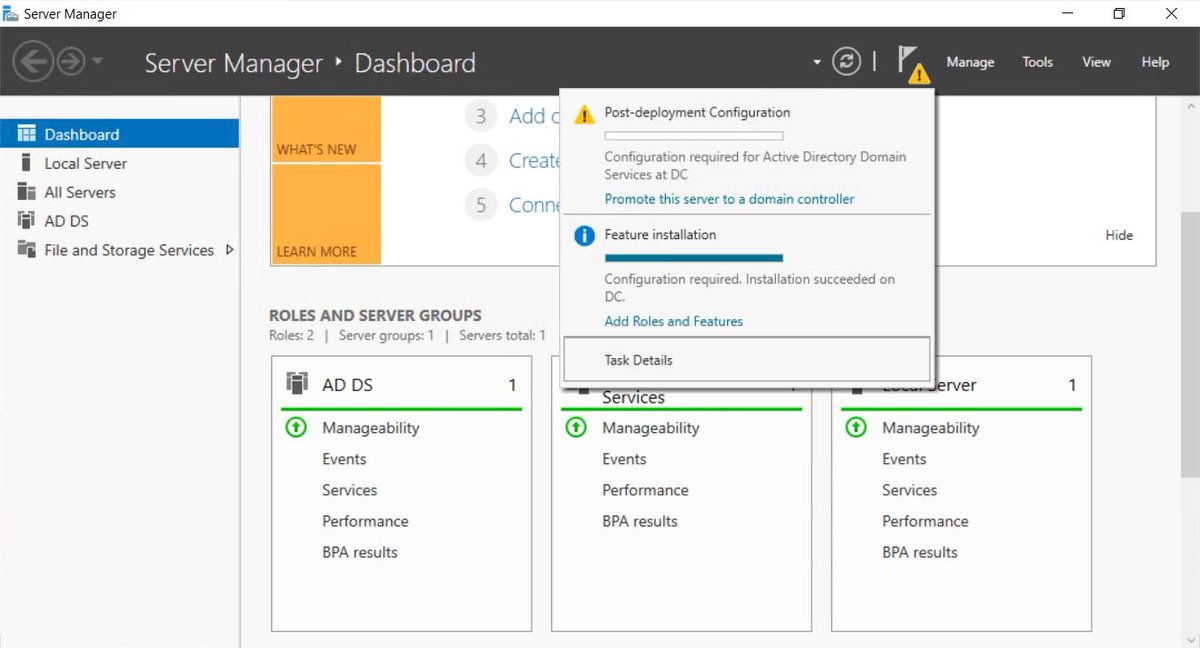Open AD DS Manageability
This screenshot has height=648, width=1200.
(370, 428)
